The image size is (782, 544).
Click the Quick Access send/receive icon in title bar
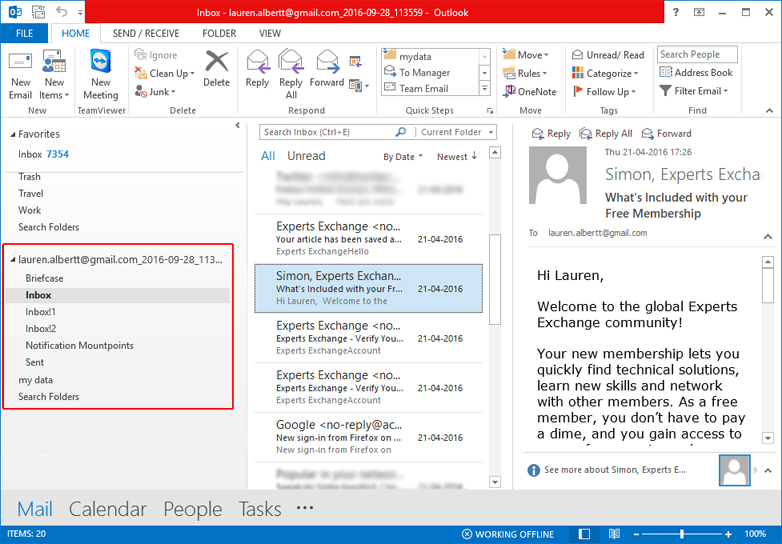38,11
